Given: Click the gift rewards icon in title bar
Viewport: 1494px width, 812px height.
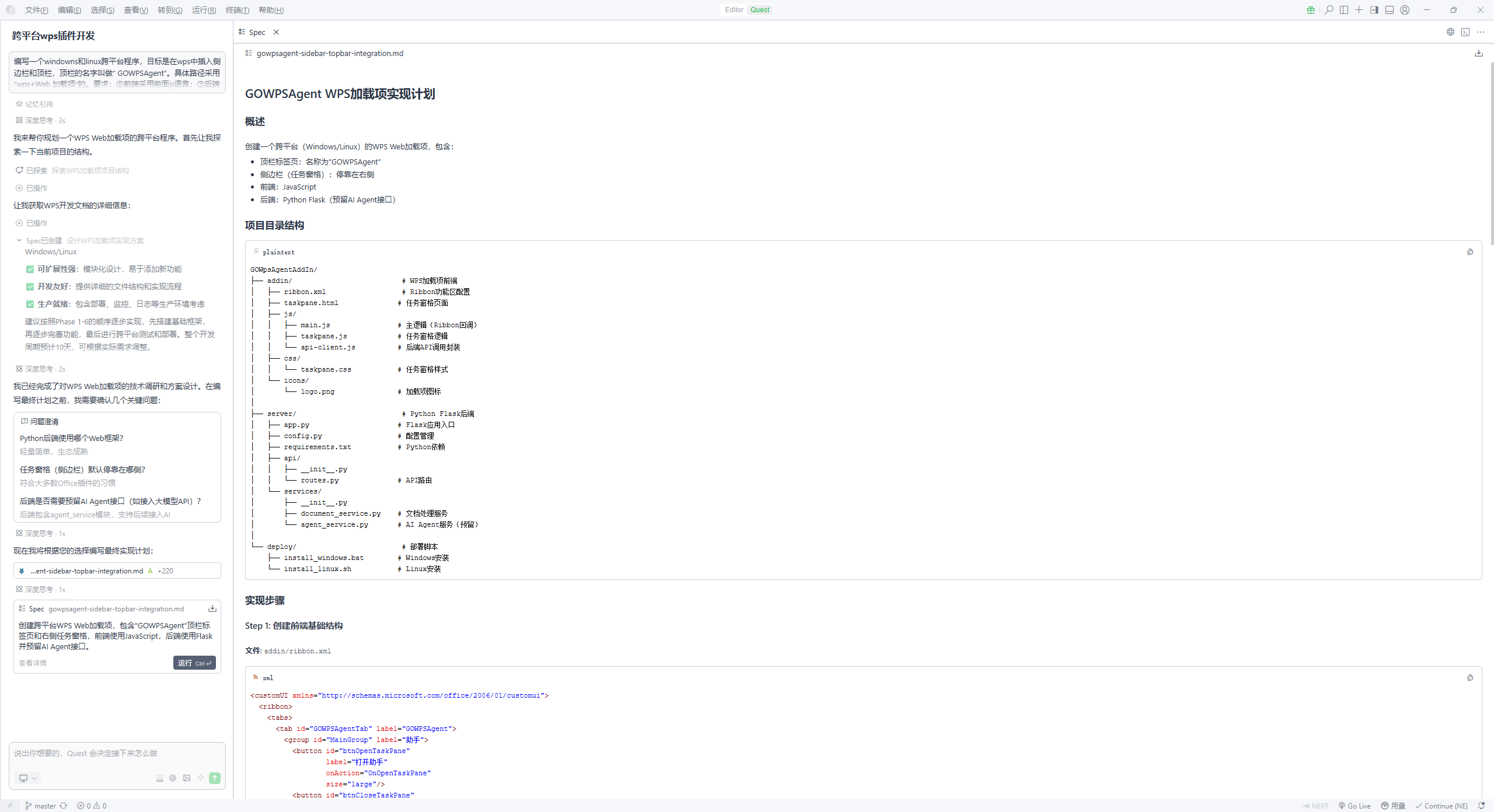Looking at the screenshot, I should (1311, 10).
